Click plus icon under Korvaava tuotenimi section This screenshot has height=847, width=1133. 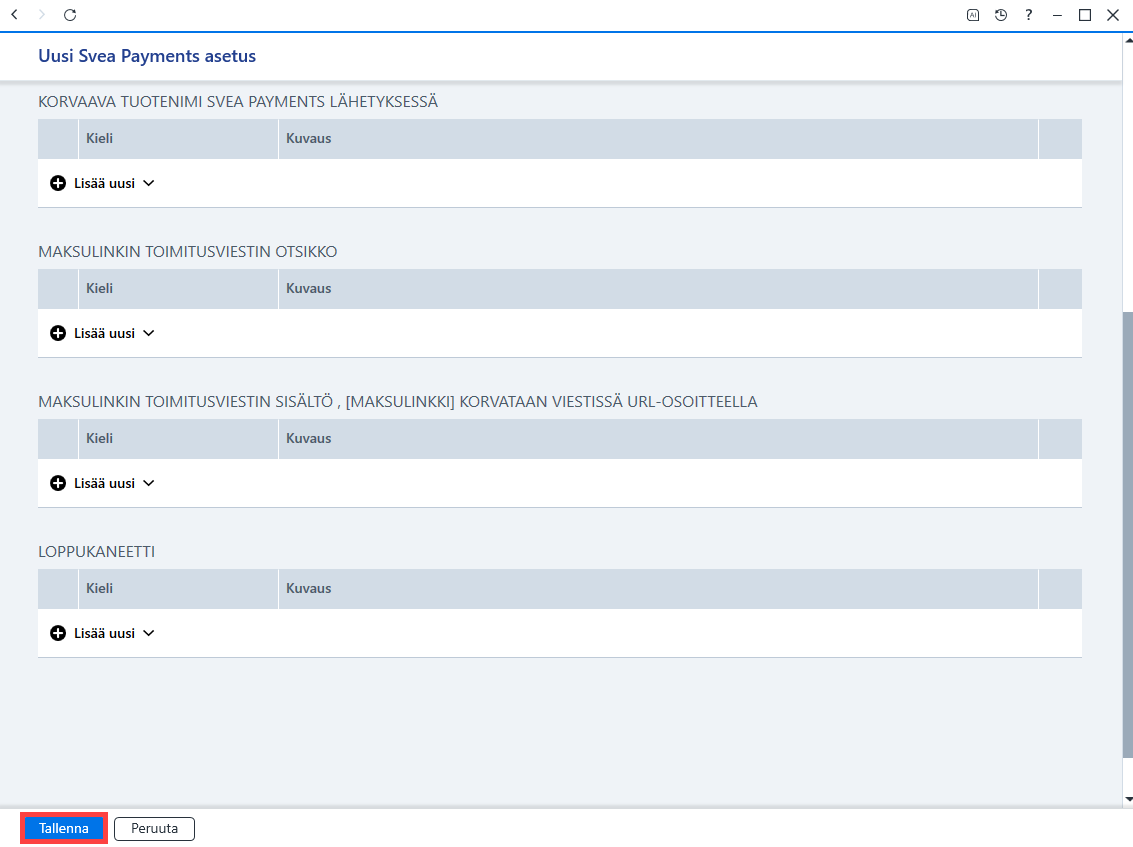click(x=58, y=184)
